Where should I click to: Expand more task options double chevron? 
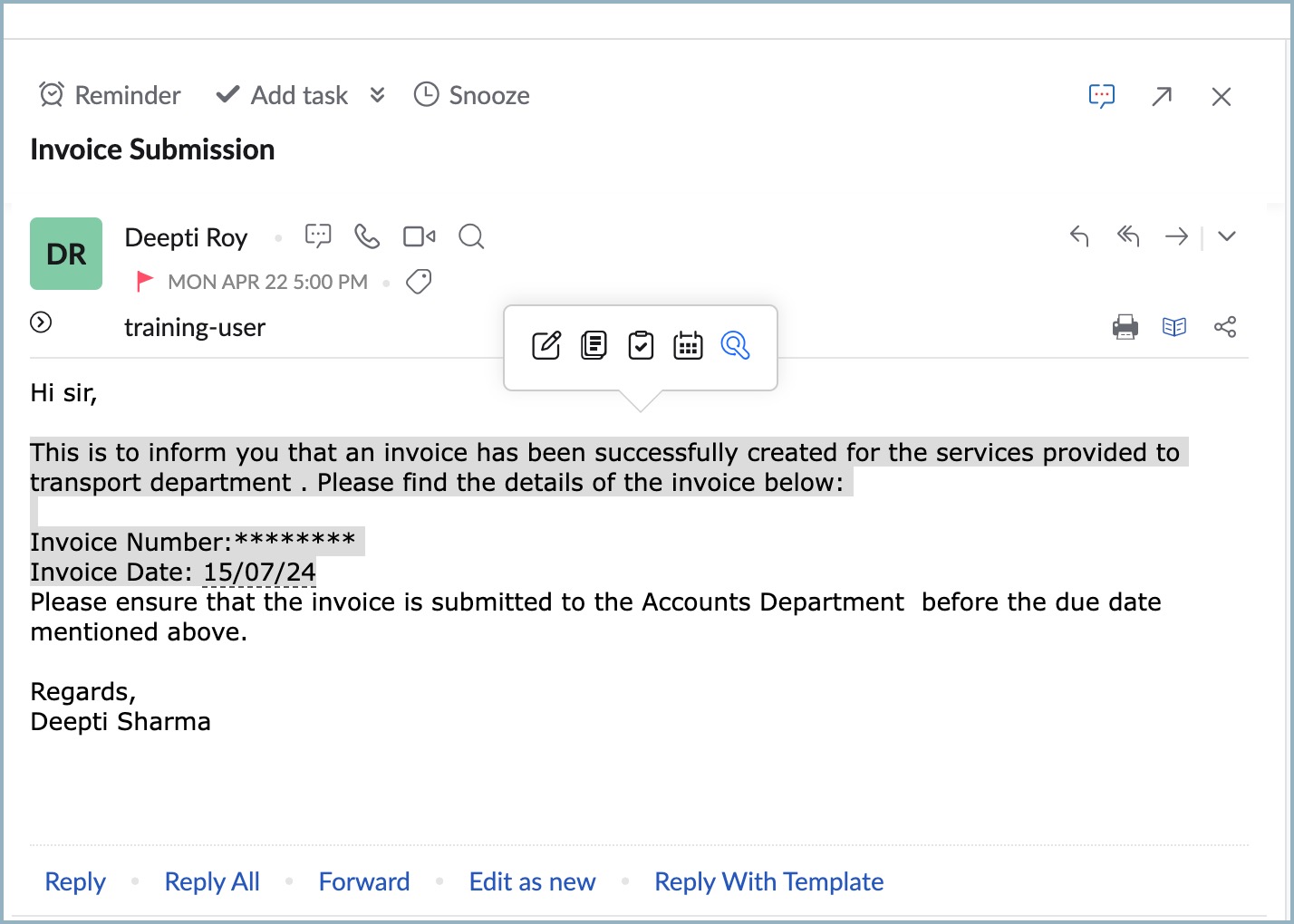click(378, 95)
